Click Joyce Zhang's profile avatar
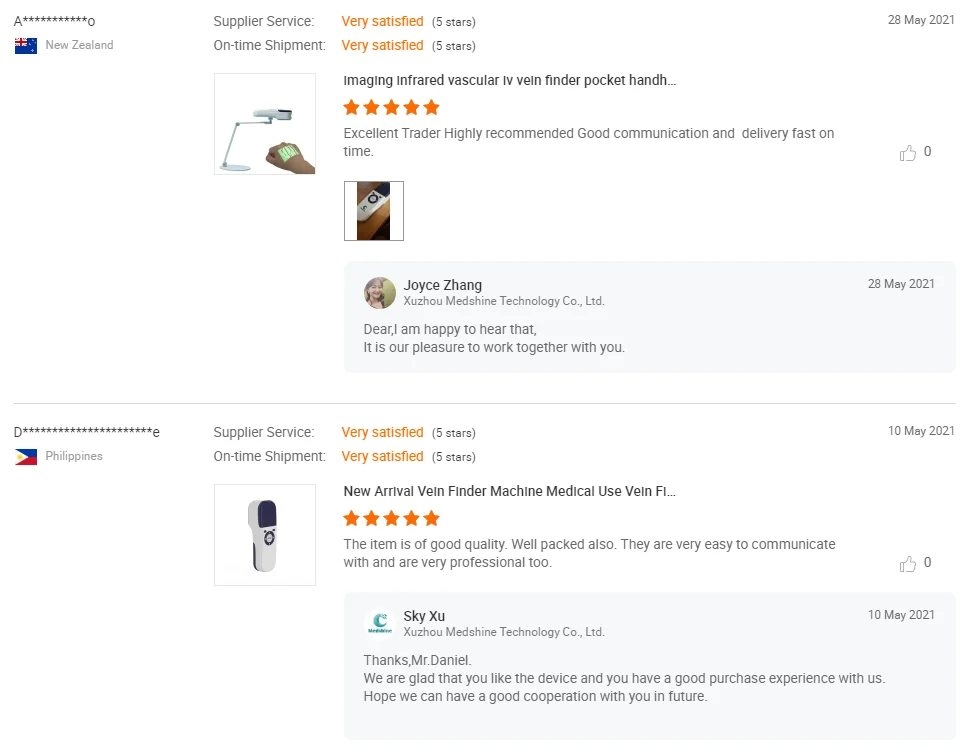Viewport: 965px width, 752px height. pos(380,293)
